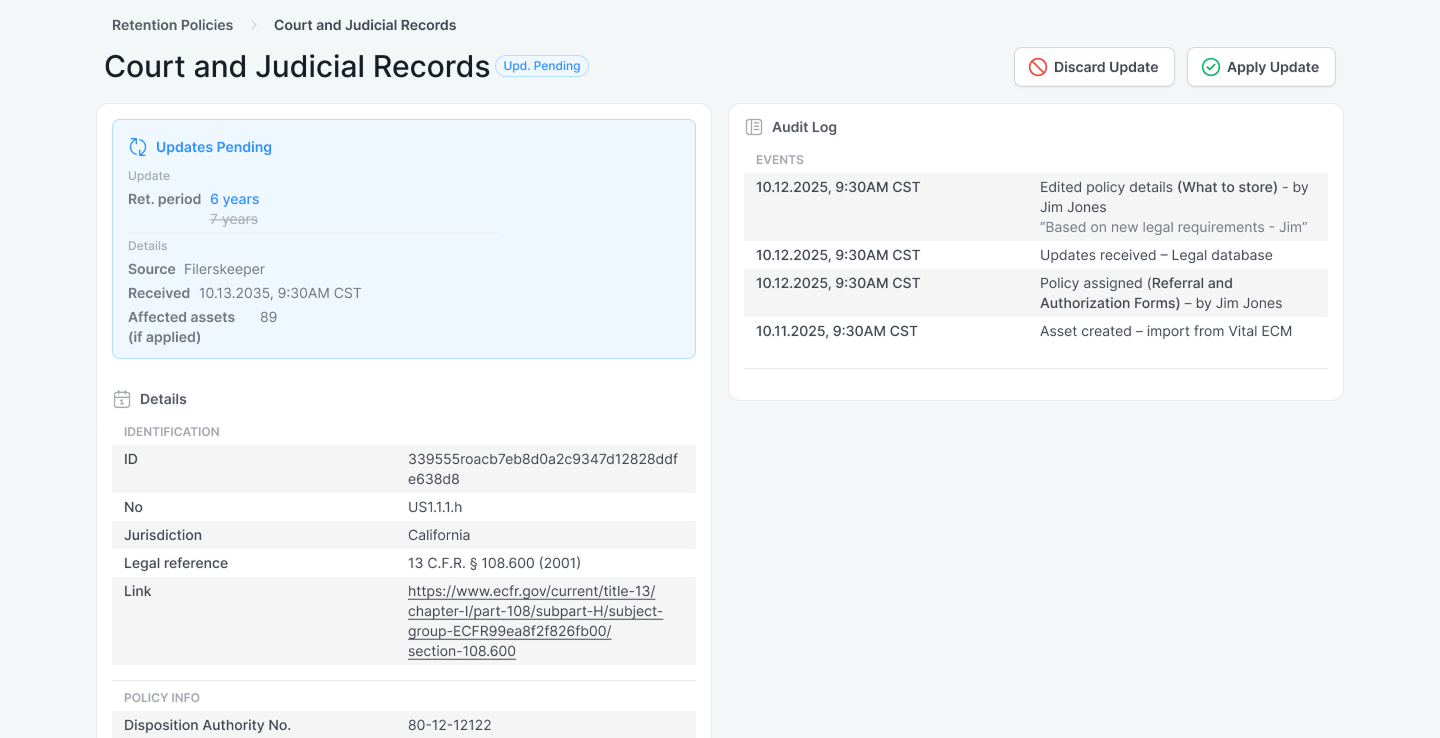1440x738 pixels.
Task: Select the legal reference 13 C.F.R. § 108.600 (2001)
Action: (494, 563)
